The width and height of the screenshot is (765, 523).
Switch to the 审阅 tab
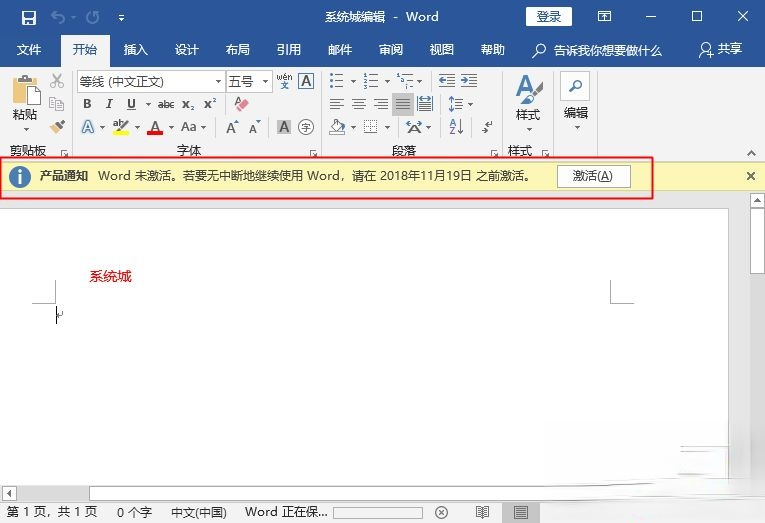point(391,50)
